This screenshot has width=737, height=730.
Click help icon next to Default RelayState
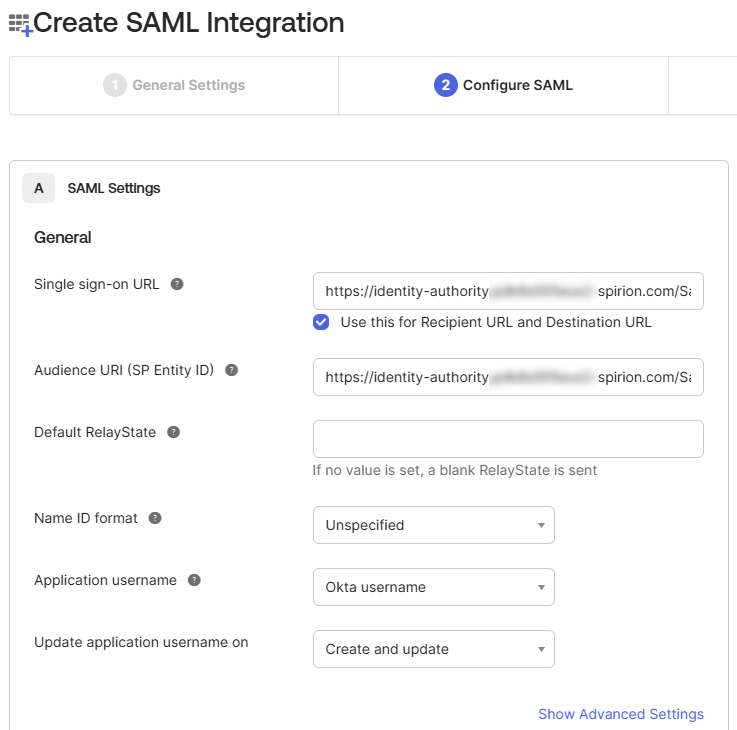(173, 432)
